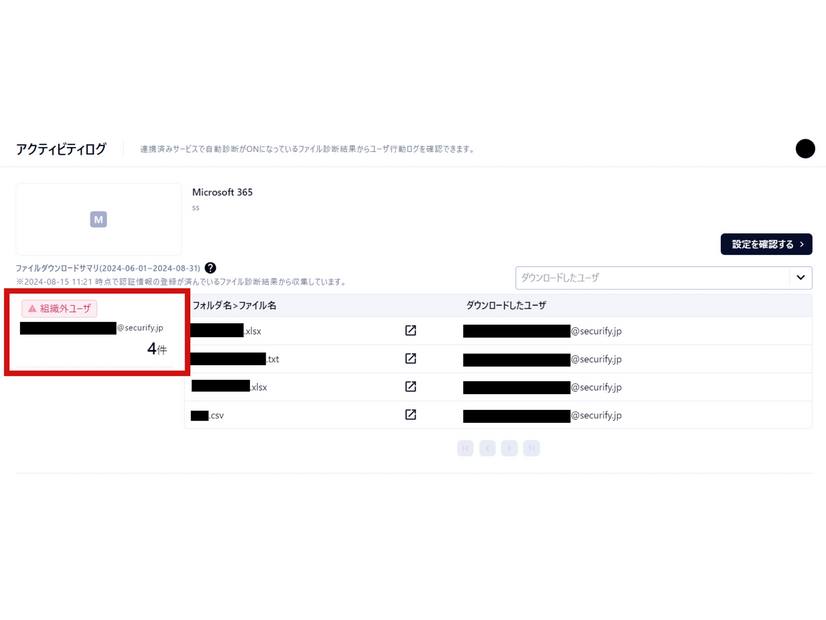Expand the フォルダ名>ファイル名 column header
The height and width of the screenshot is (620, 826).
[x=231, y=304]
